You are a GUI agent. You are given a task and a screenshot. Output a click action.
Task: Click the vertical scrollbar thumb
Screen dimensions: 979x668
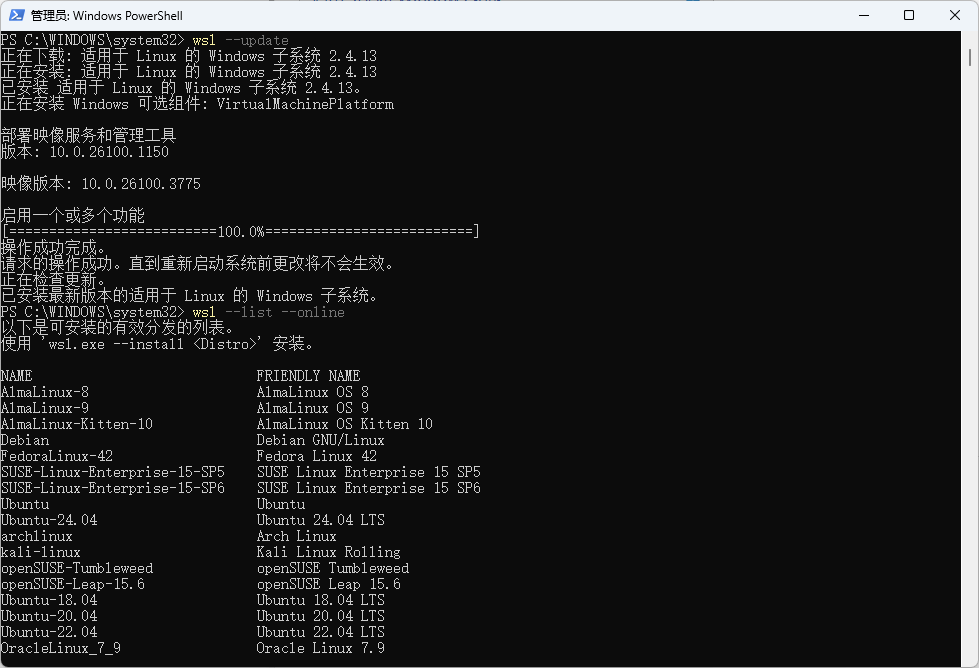click(969, 57)
